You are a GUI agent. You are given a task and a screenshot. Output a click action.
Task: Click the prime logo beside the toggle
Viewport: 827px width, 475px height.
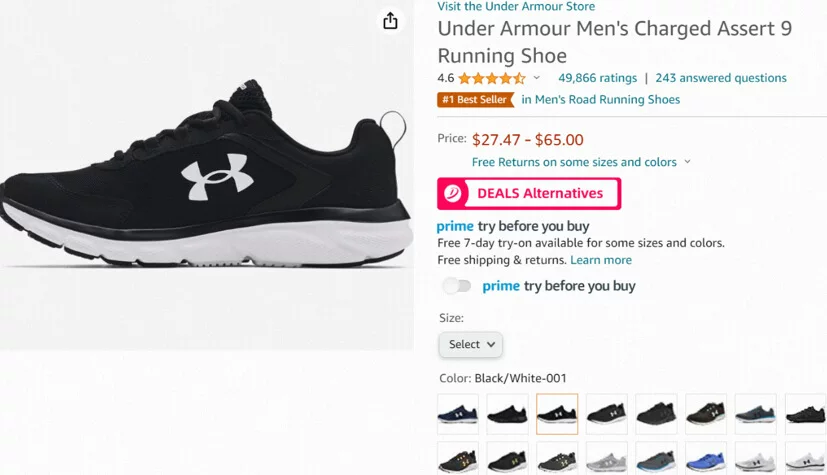tap(501, 286)
